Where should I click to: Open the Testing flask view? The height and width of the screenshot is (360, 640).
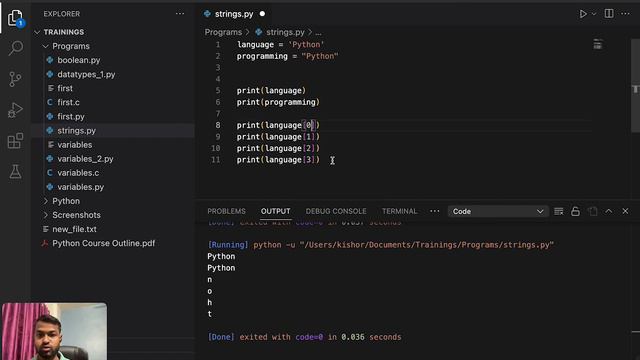pos(15,172)
